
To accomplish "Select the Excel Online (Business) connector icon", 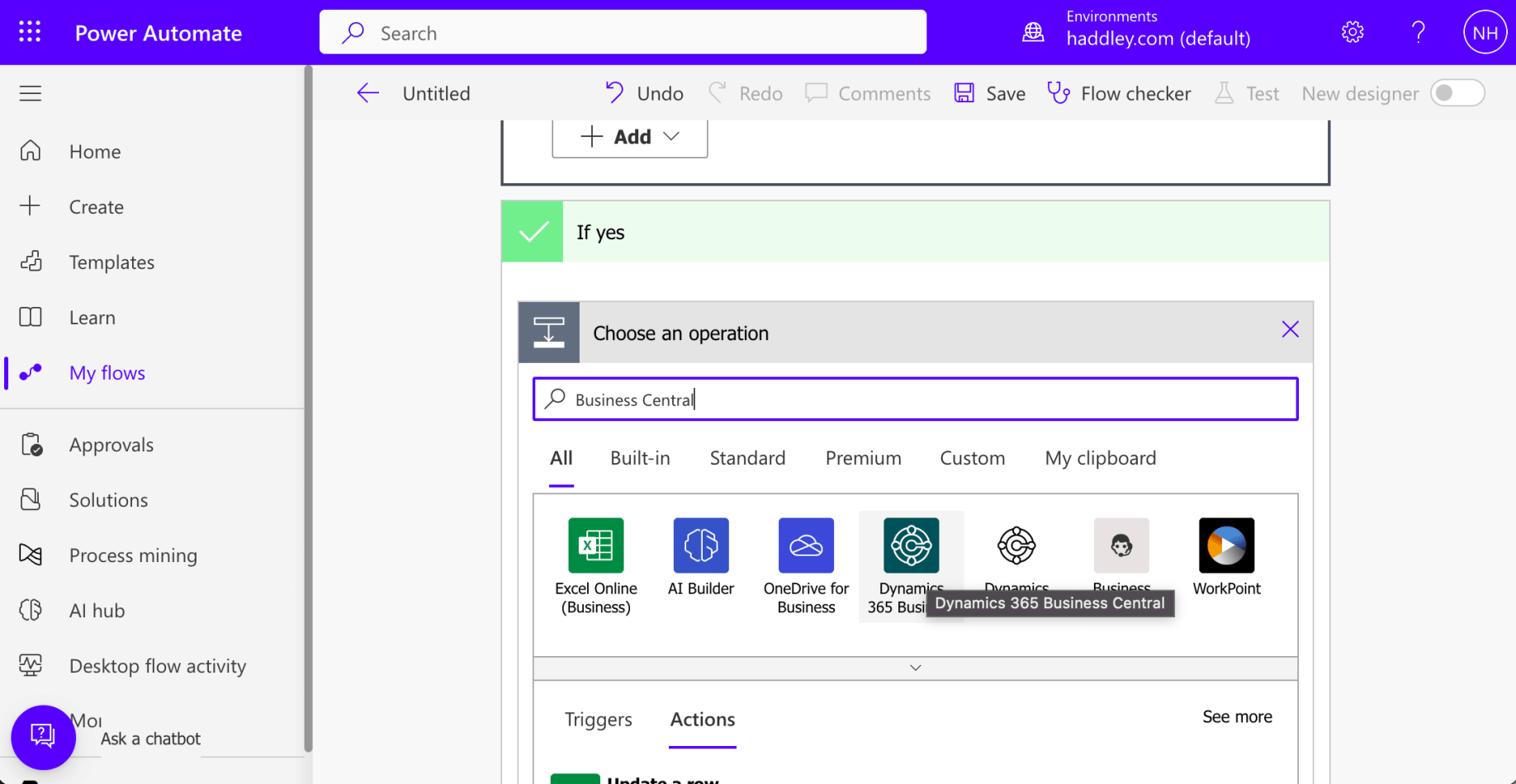I will 595,545.
